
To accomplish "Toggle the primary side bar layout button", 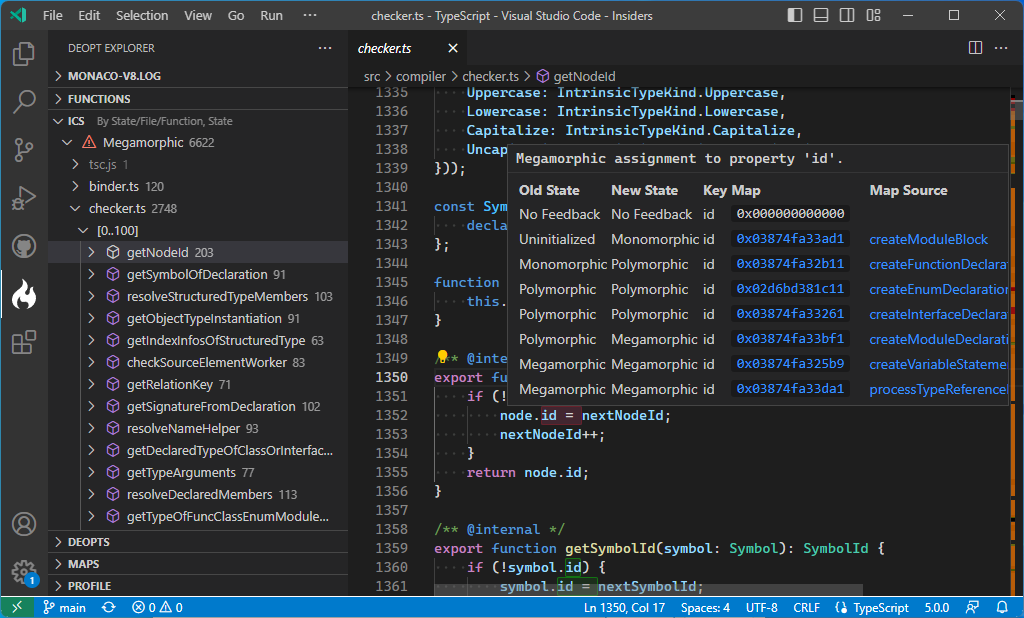I will tap(795, 16).
